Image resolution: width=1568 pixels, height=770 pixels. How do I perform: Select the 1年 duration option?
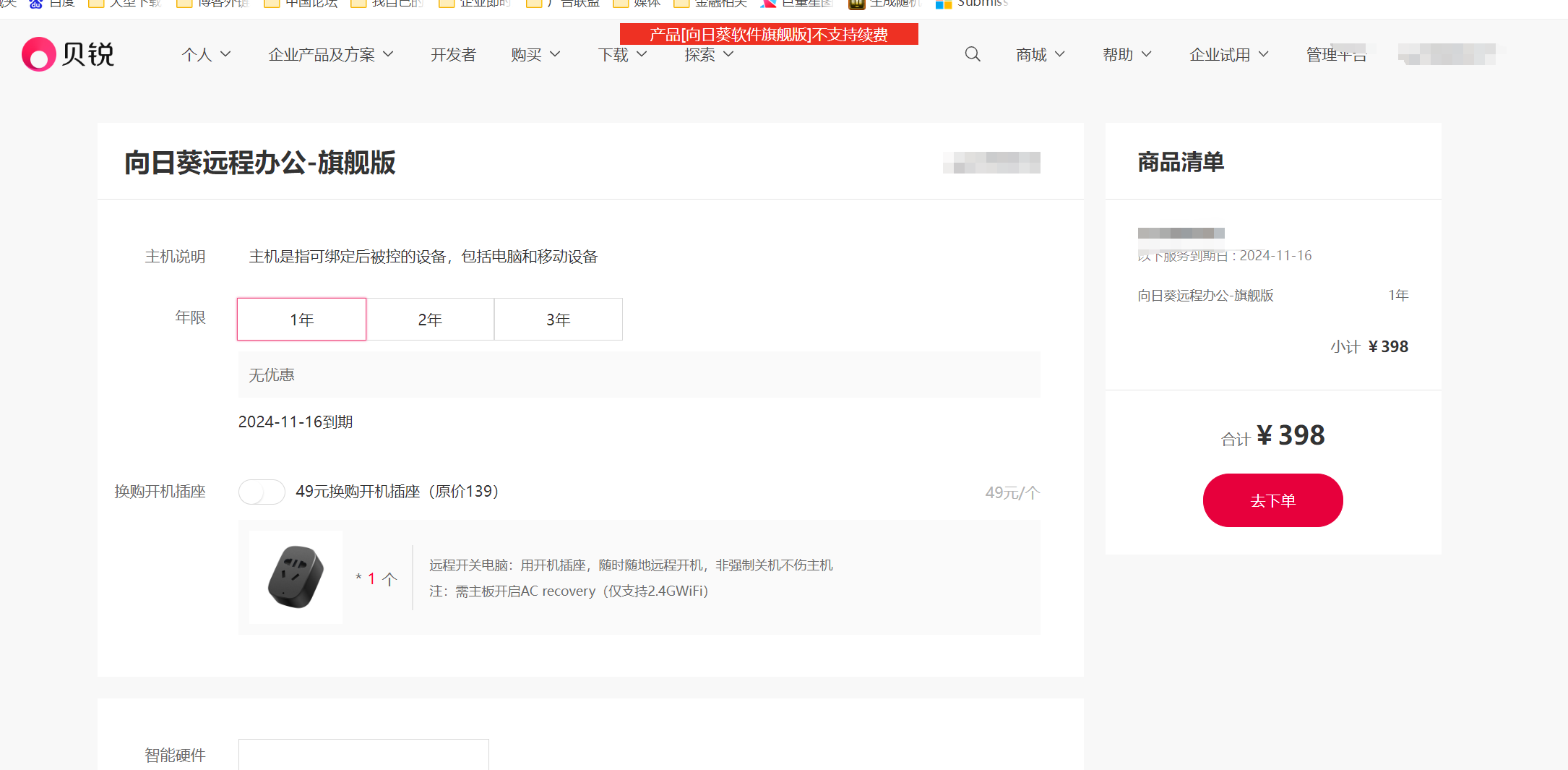coord(302,319)
